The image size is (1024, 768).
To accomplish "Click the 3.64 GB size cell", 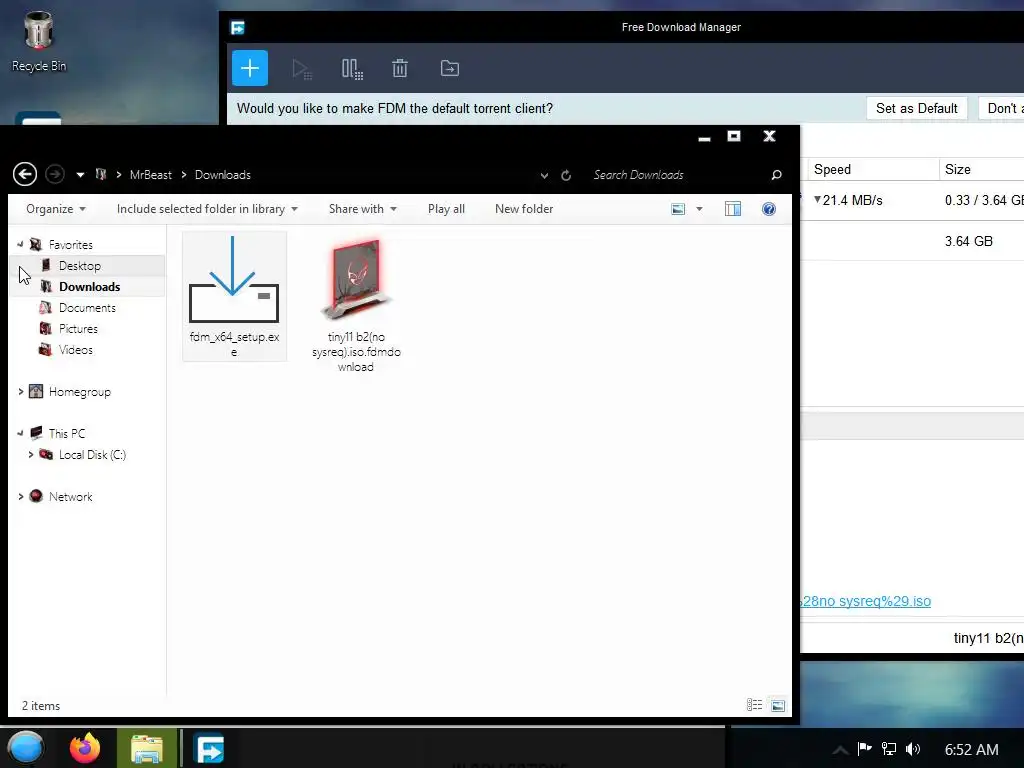I will (x=968, y=241).
